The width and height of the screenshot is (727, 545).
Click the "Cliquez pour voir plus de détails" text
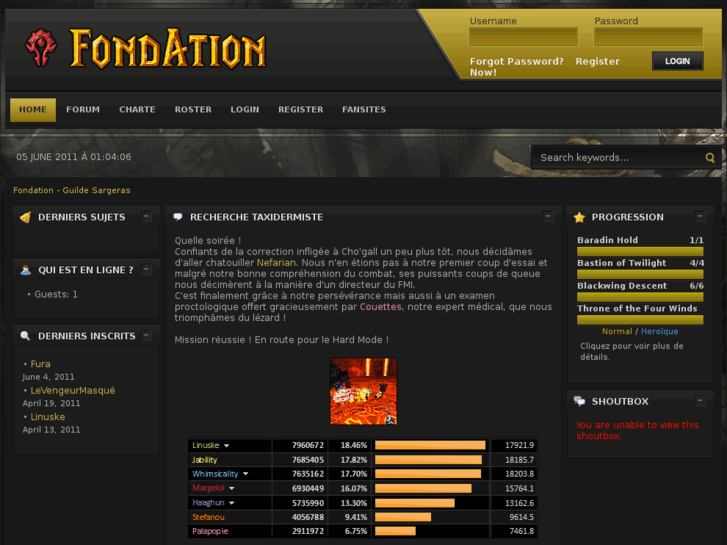click(631, 352)
